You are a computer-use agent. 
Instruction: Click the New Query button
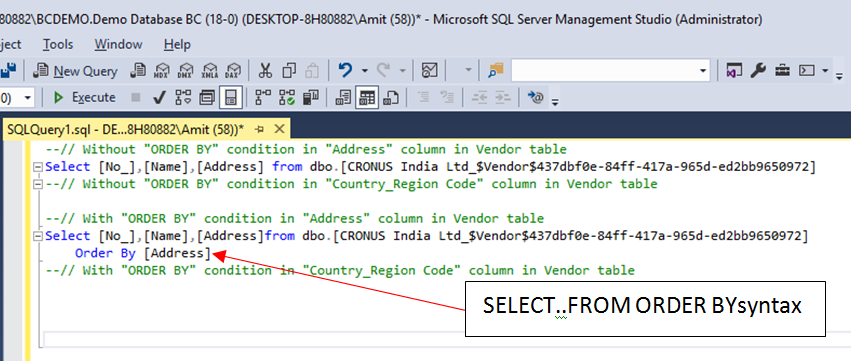point(76,71)
